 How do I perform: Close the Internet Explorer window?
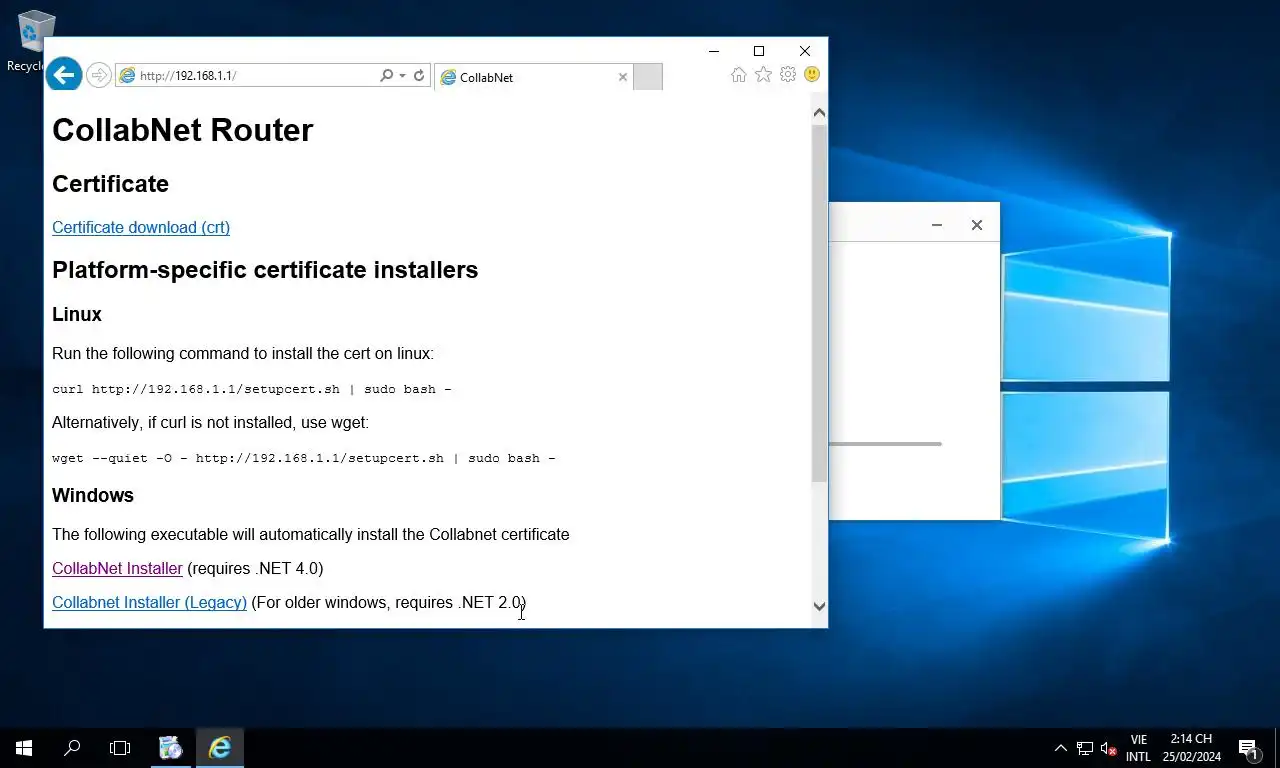point(805,51)
